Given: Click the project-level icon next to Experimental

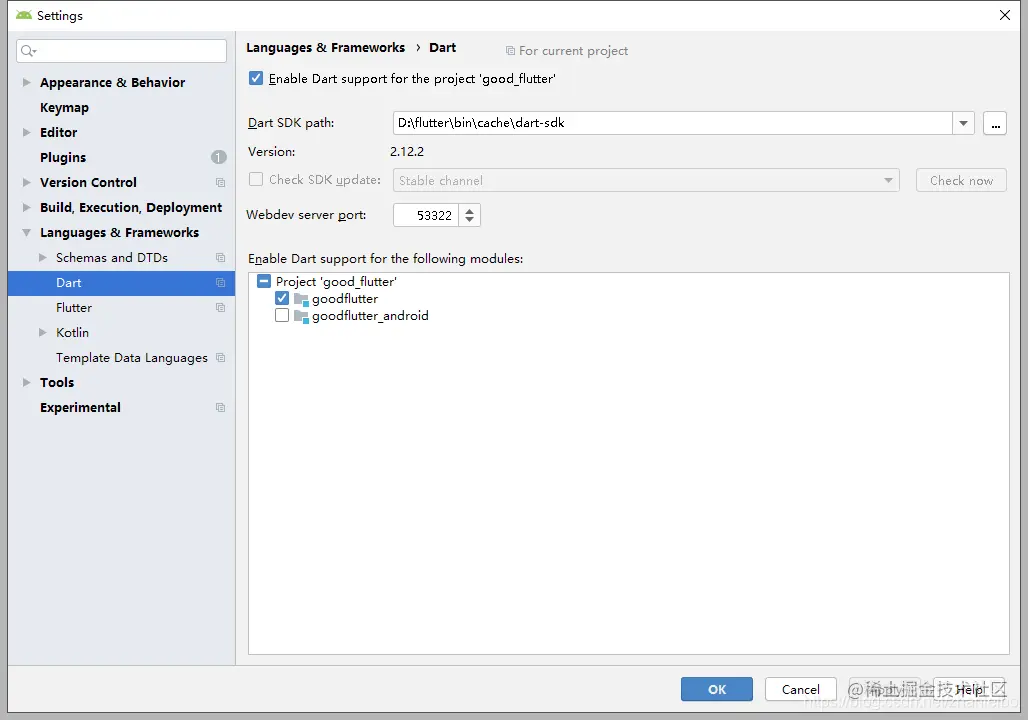Looking at the screenshot, I should tap(220, 408).
